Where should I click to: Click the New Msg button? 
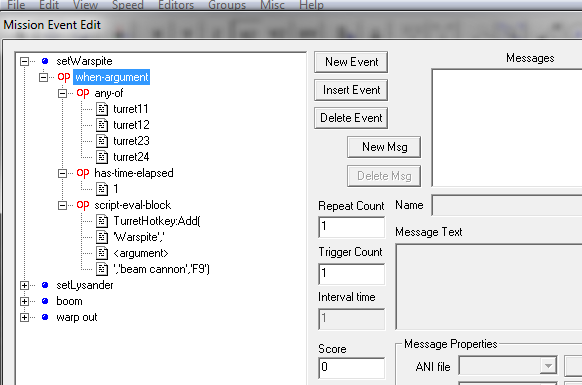click(384, 147)
